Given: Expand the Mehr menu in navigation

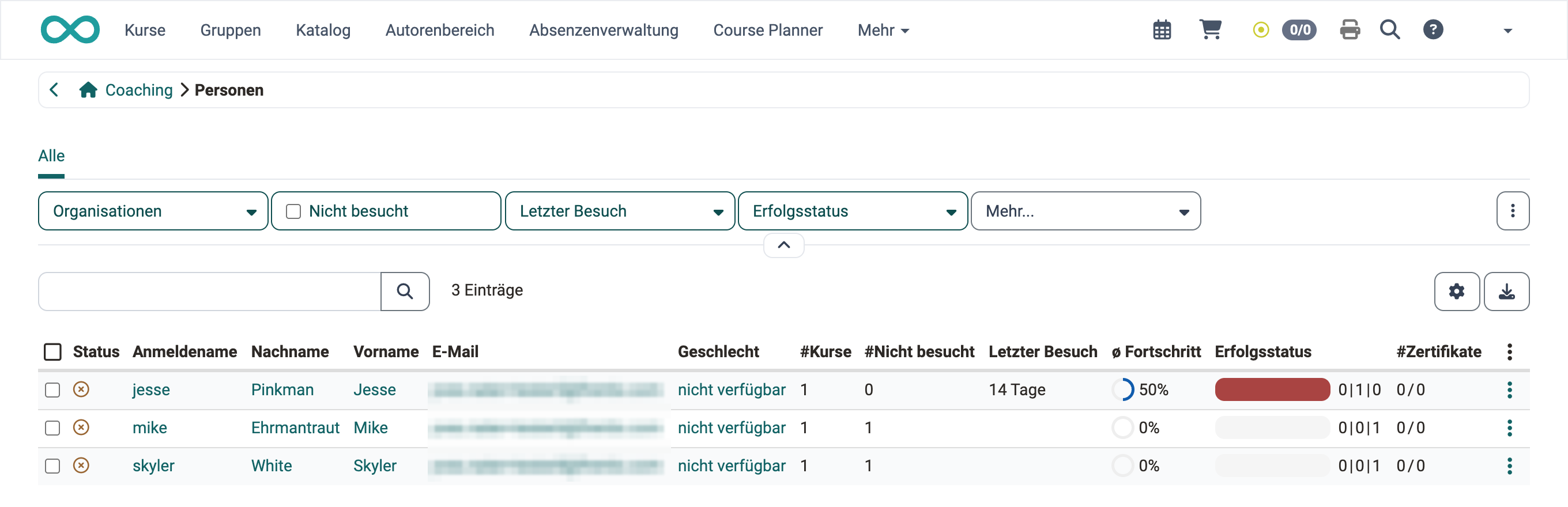Looking at the screenshot, I should tap(883, 31).
